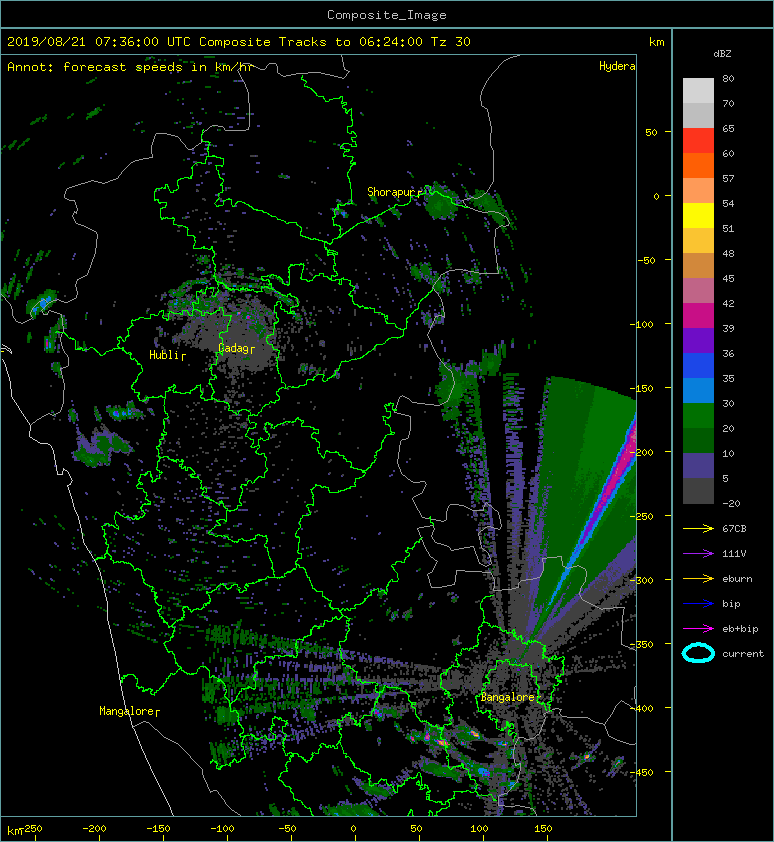Click the eburn legend label
The height and width of the screenshot is (842, 774).
pyautogui.click(x=737, y=578)
